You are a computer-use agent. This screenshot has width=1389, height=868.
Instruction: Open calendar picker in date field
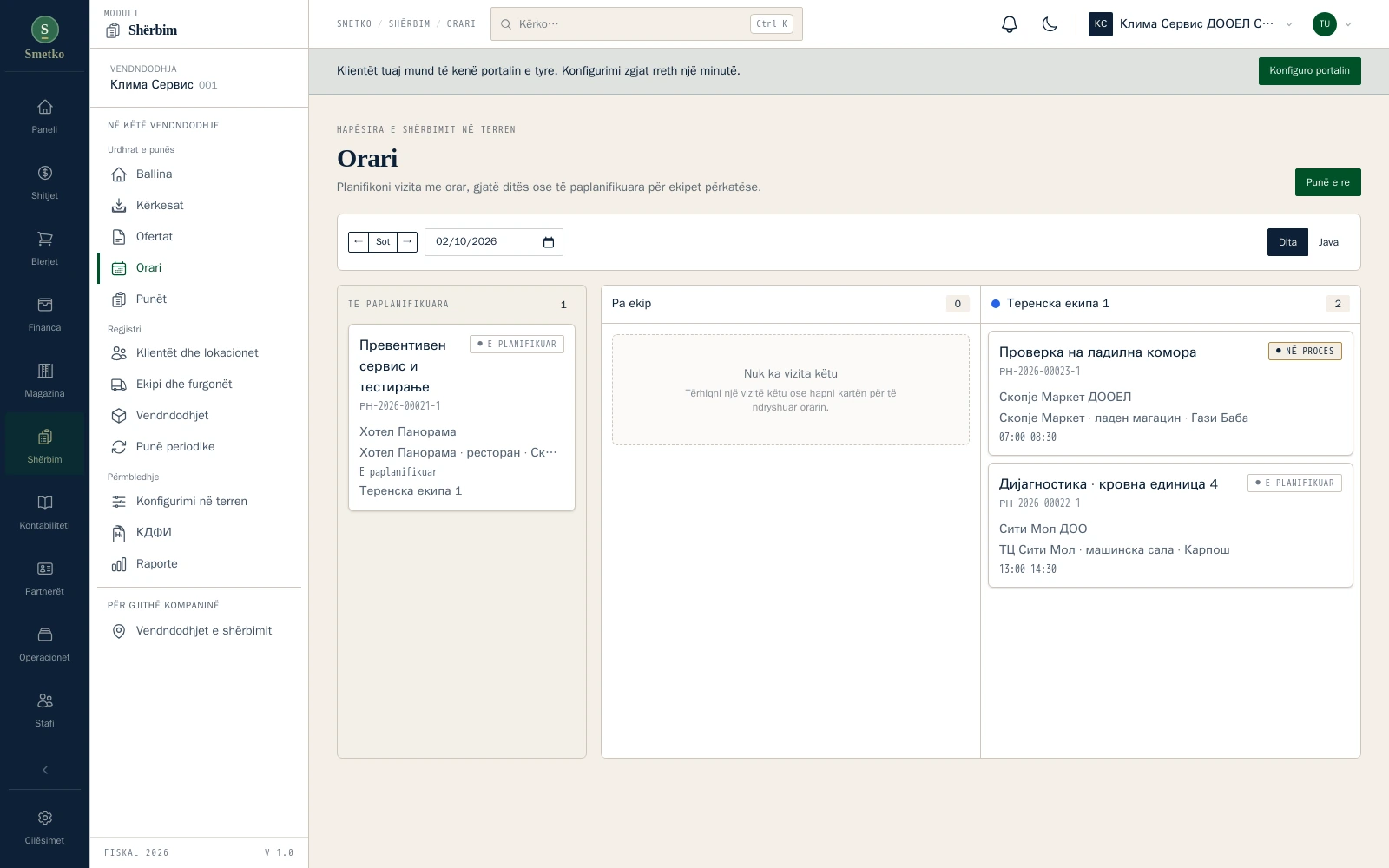549,242
